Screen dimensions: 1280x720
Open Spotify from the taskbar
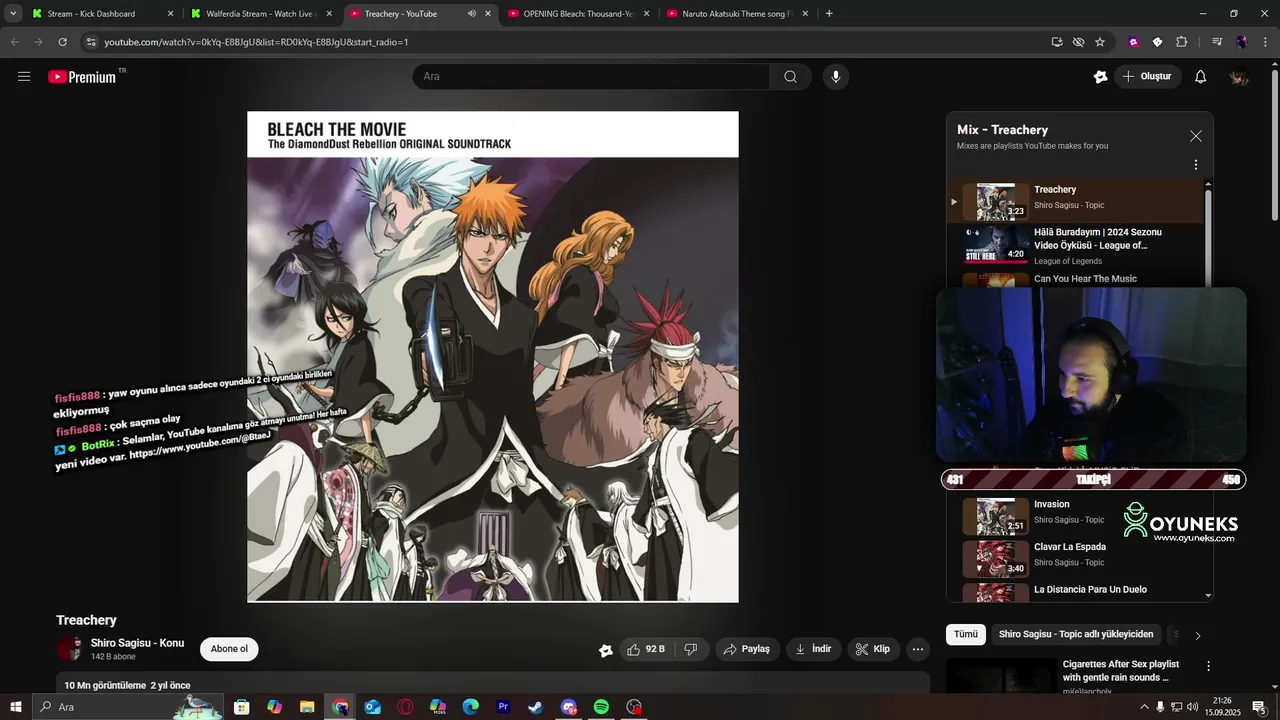pyautogui.click(x=601, y=707)
